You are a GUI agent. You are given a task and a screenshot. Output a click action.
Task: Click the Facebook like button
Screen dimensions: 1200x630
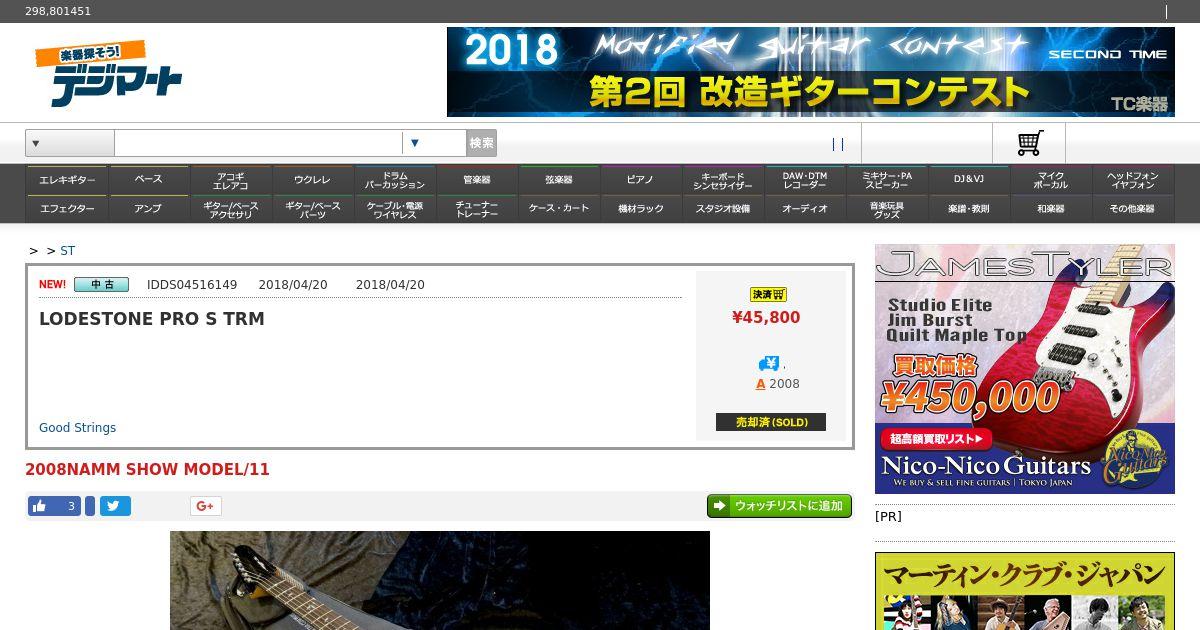[x=54, y=506]
